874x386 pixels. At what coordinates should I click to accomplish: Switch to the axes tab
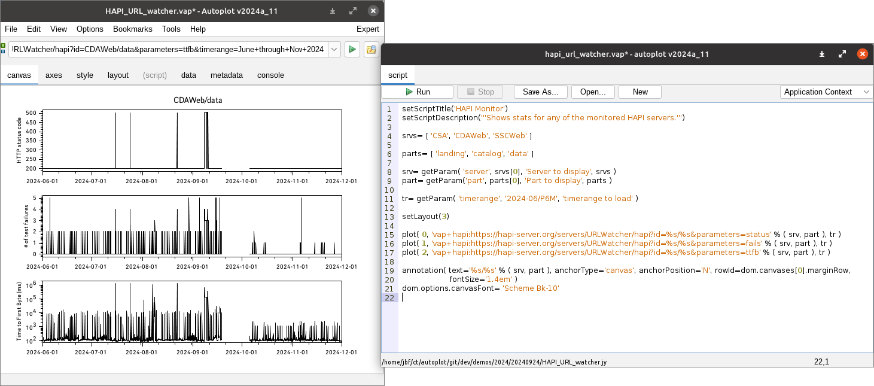[54, 75]
